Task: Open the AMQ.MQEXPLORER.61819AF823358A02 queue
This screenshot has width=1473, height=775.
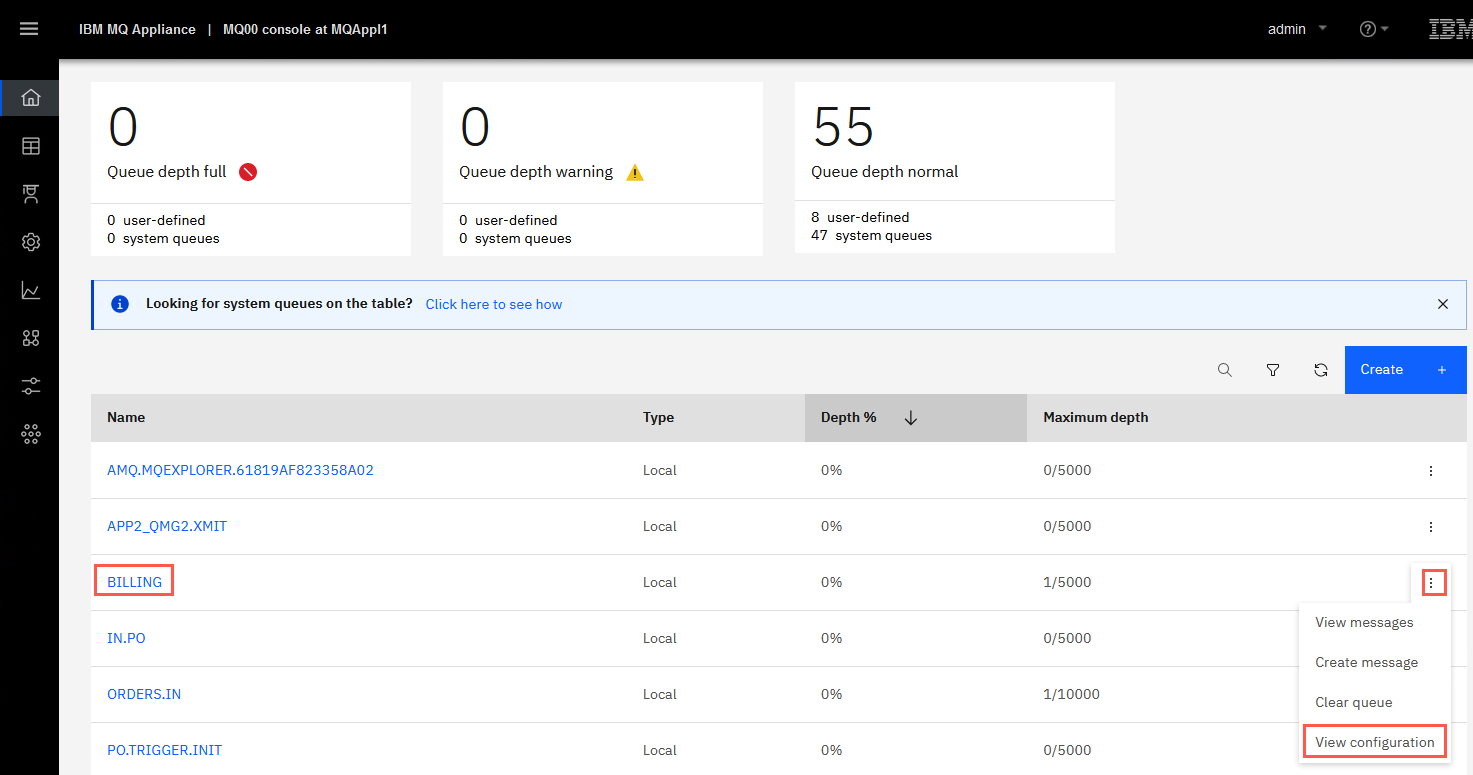Action: point(240,470)
